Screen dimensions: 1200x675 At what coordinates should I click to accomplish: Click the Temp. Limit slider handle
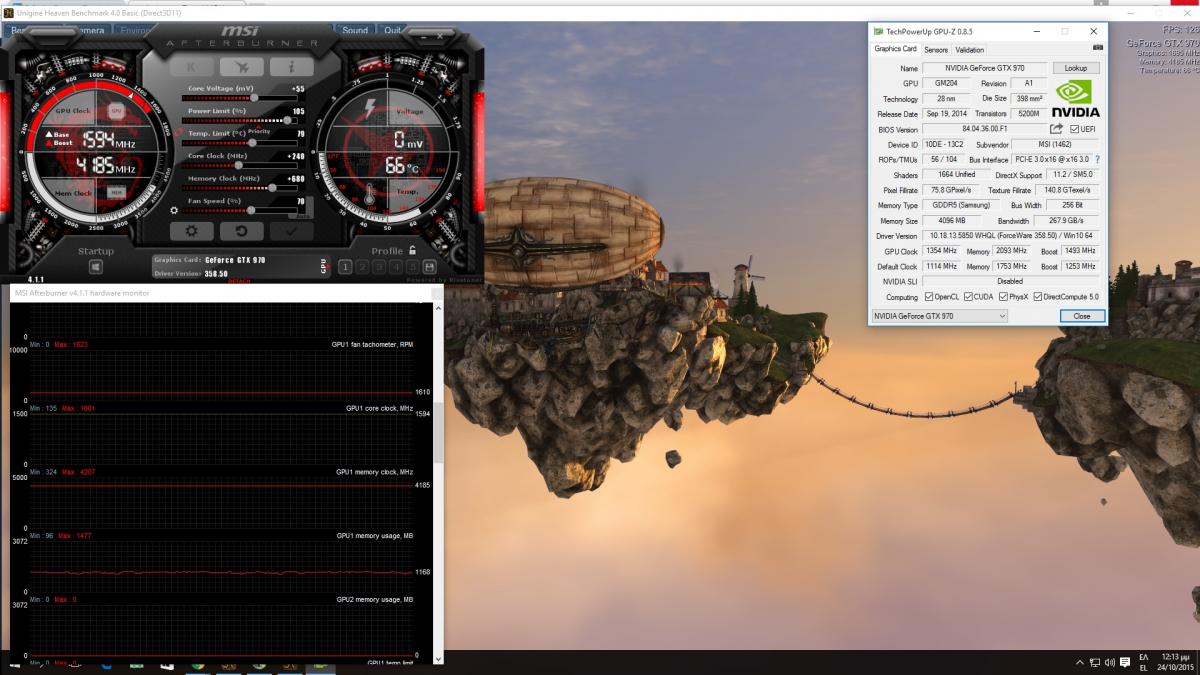pyautogui.click(x=252, y=143)
